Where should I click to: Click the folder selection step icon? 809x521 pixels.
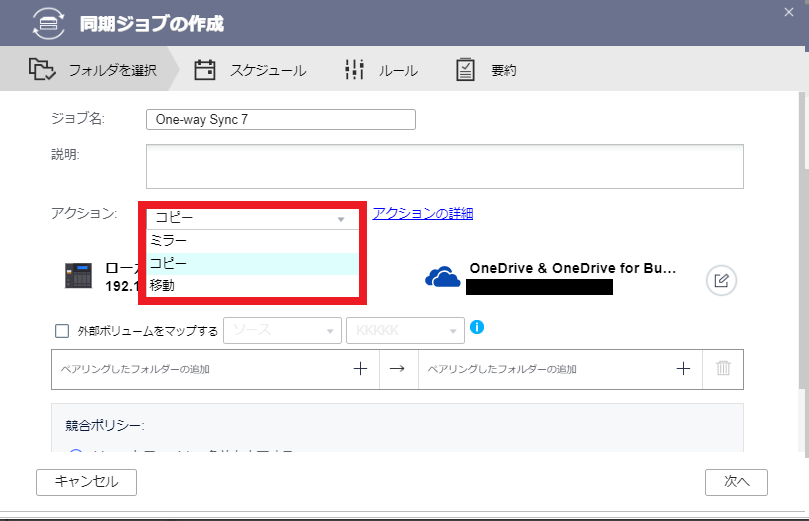(42, 70)
